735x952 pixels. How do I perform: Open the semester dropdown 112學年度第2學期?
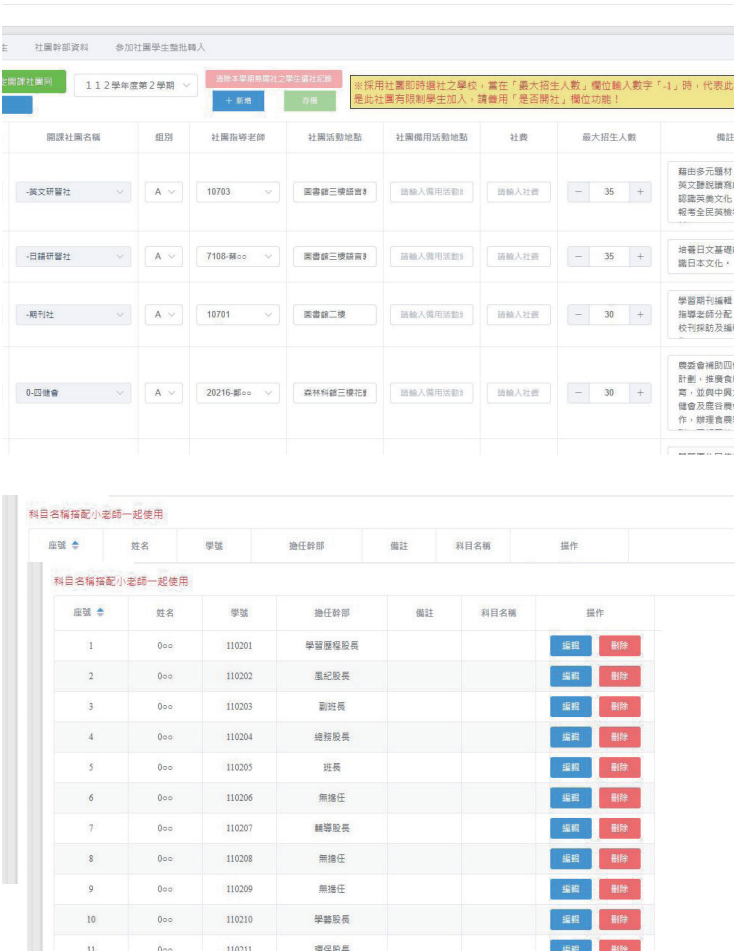click(135, 86)
